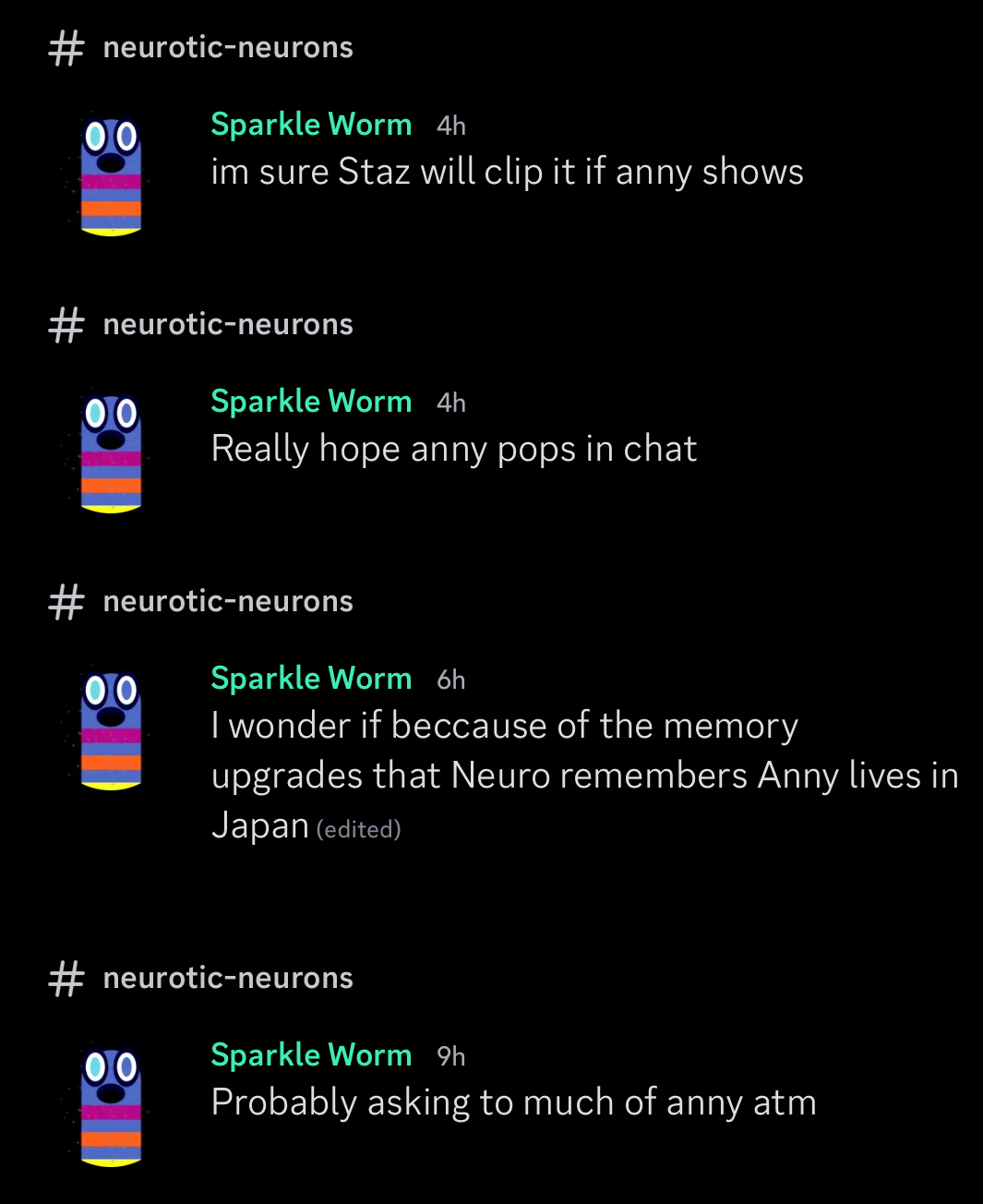Click the hash icon above the 'Really hope' message

tap(66, 324)
